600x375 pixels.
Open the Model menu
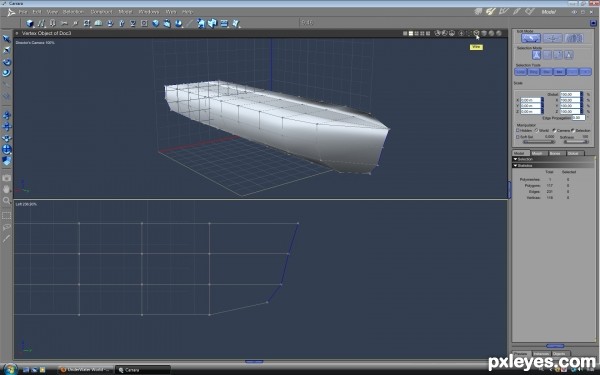(125, 12)
